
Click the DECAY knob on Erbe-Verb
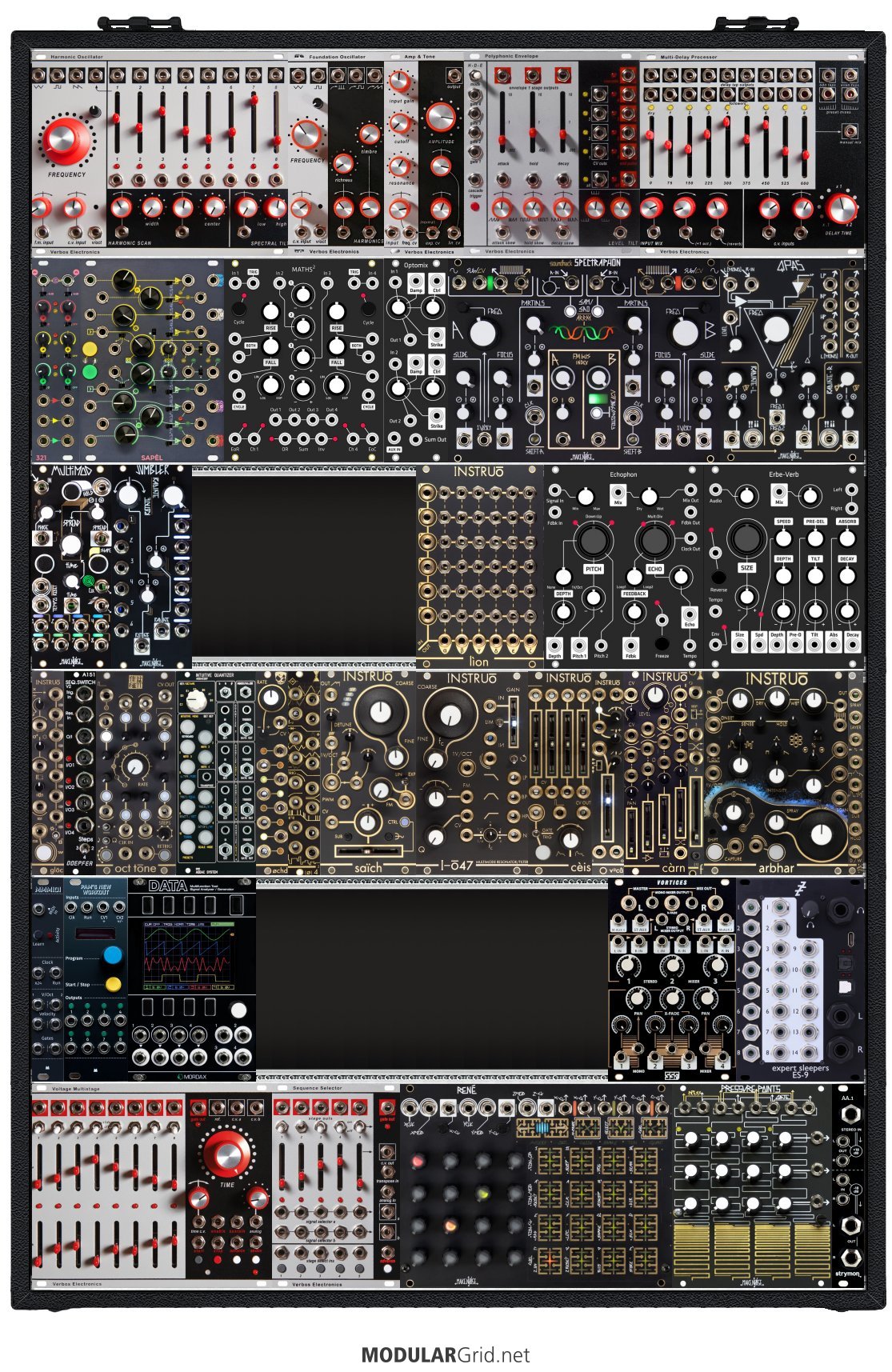(847, 575)
